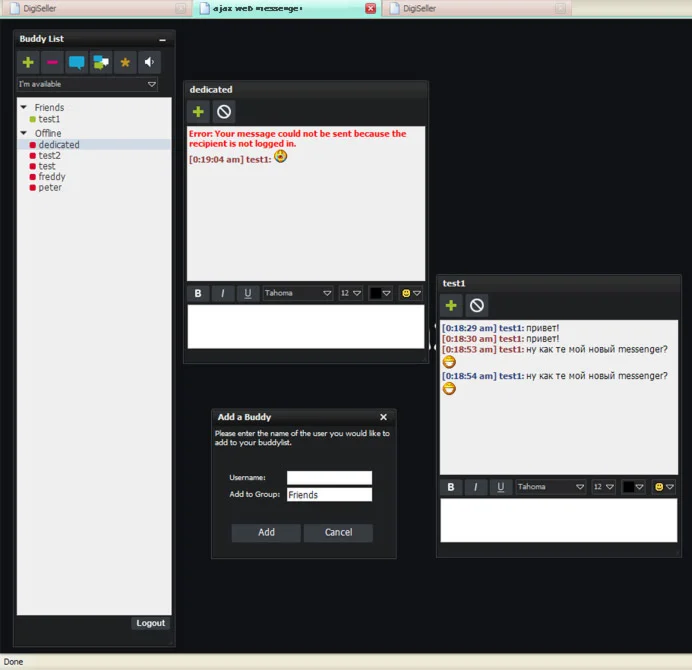Select offline buddy peter
The width and height of the screenshot is (692, 670).
50,188
